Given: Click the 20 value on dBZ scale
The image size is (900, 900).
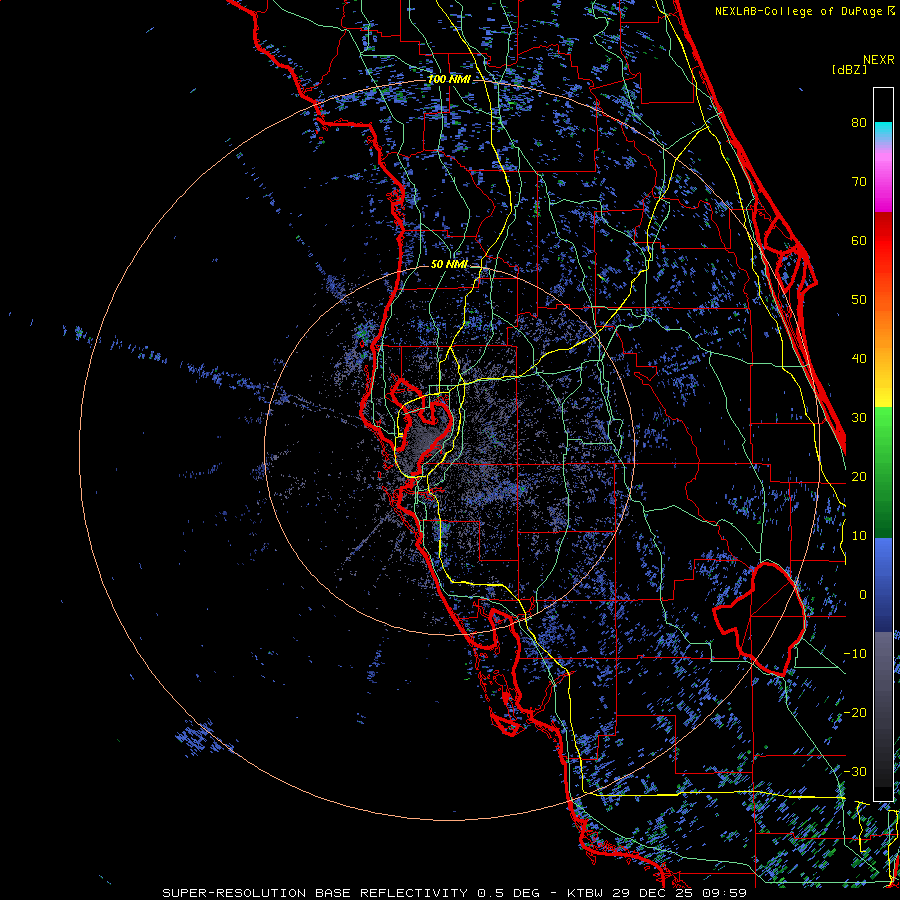Looking at the screenshot, I should tap(859, 476).
